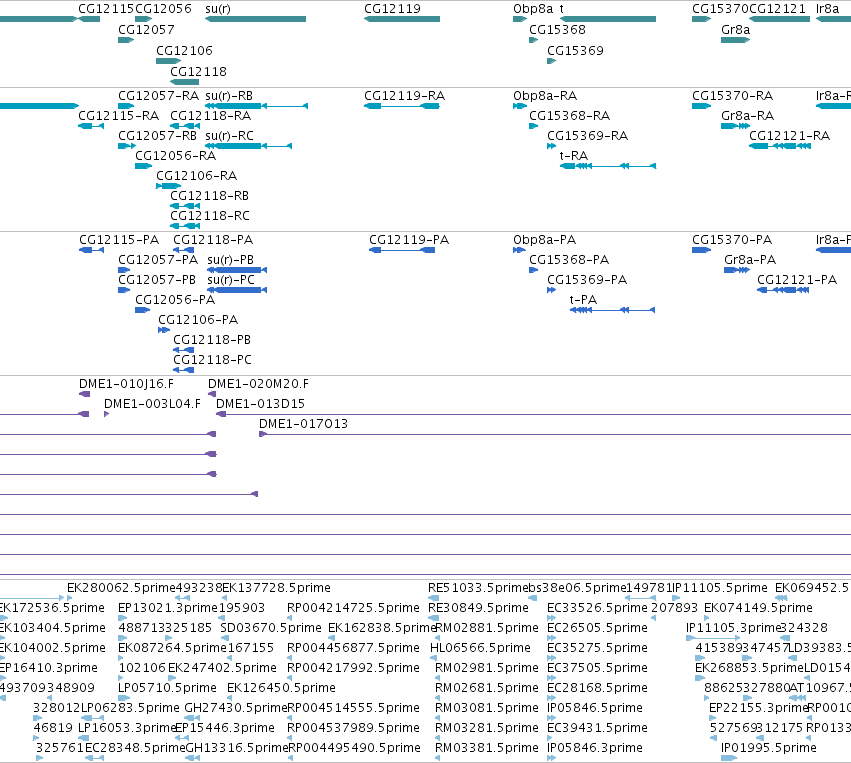Click the su(r)-PC protein label
851x763 pixels.
point(231,280)
